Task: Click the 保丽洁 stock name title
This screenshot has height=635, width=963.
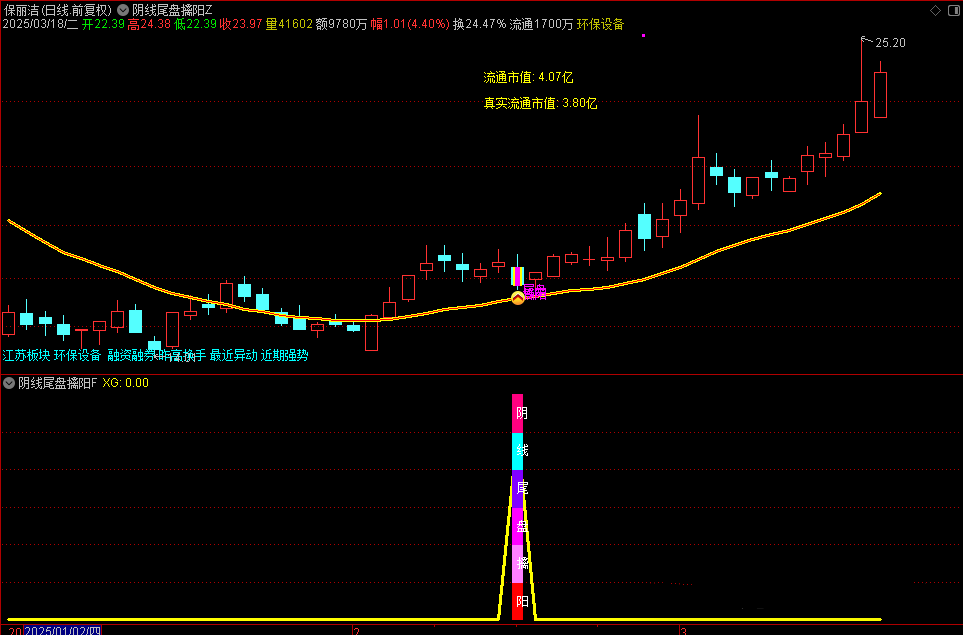Action: pyautogui.click(x=21, y=9)
